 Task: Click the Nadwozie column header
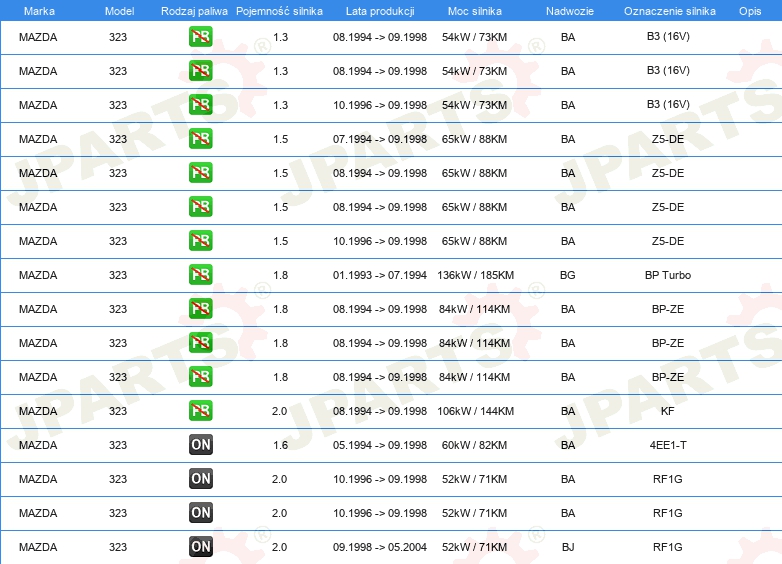pyautogui.click(x=570, y=11)
